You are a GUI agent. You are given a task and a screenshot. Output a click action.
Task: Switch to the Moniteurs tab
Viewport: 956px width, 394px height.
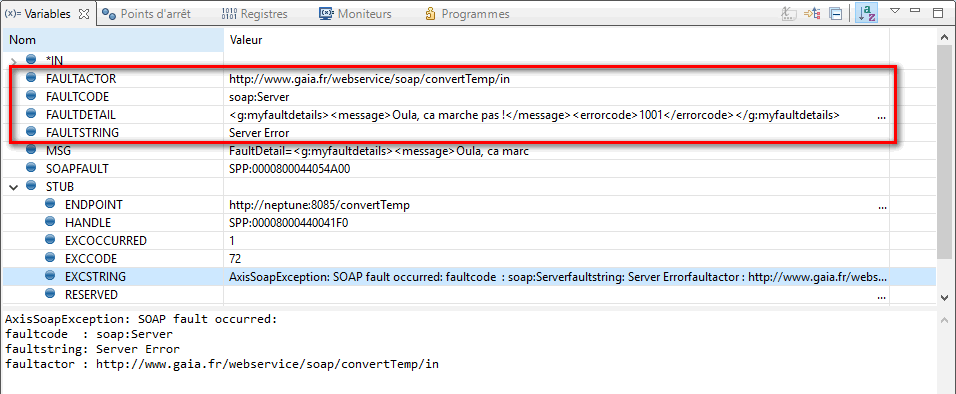pos(355,13)
